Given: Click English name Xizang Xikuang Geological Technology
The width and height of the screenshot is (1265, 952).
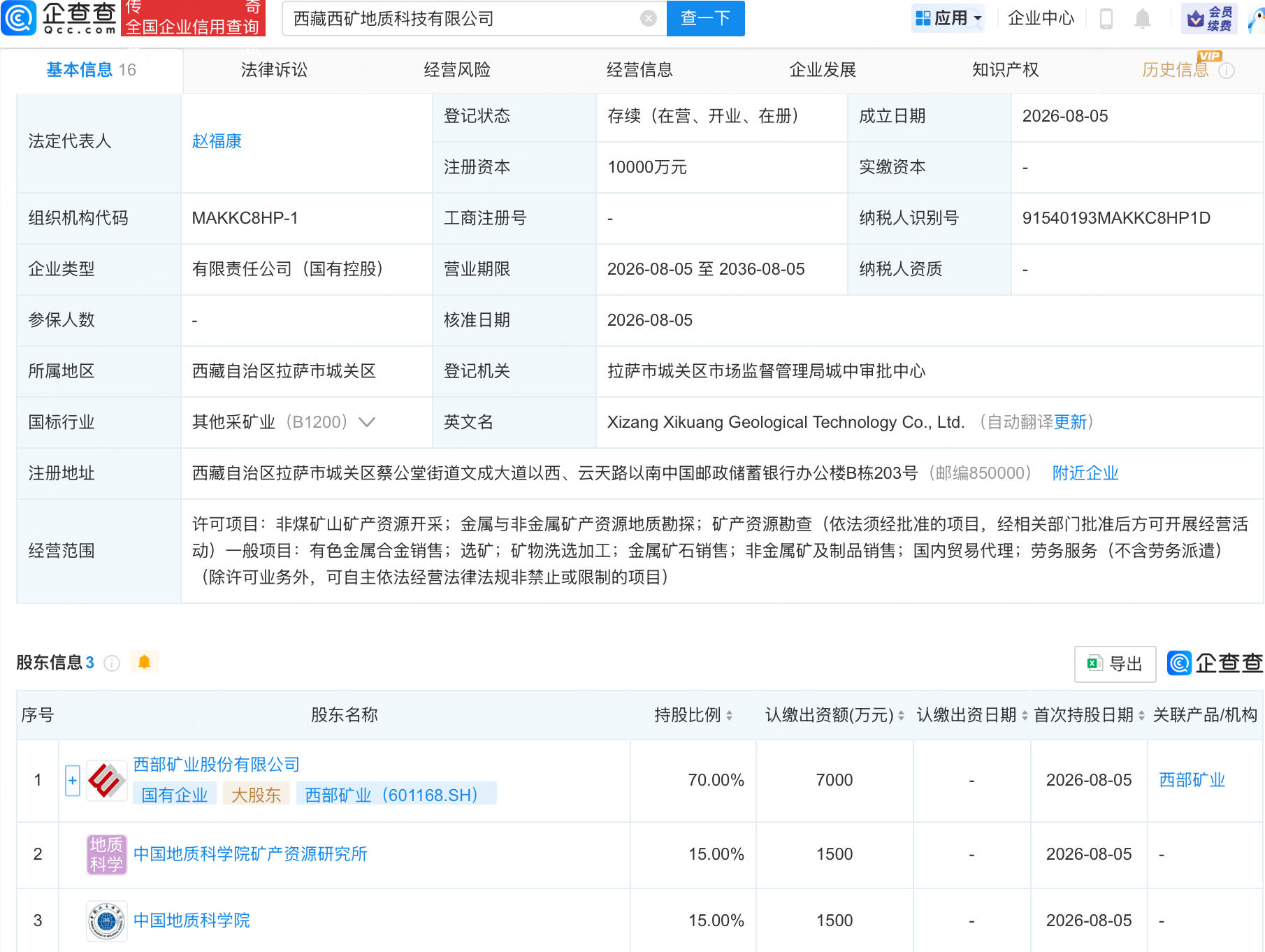Looking at the screenshot, I should coord(786,422).
